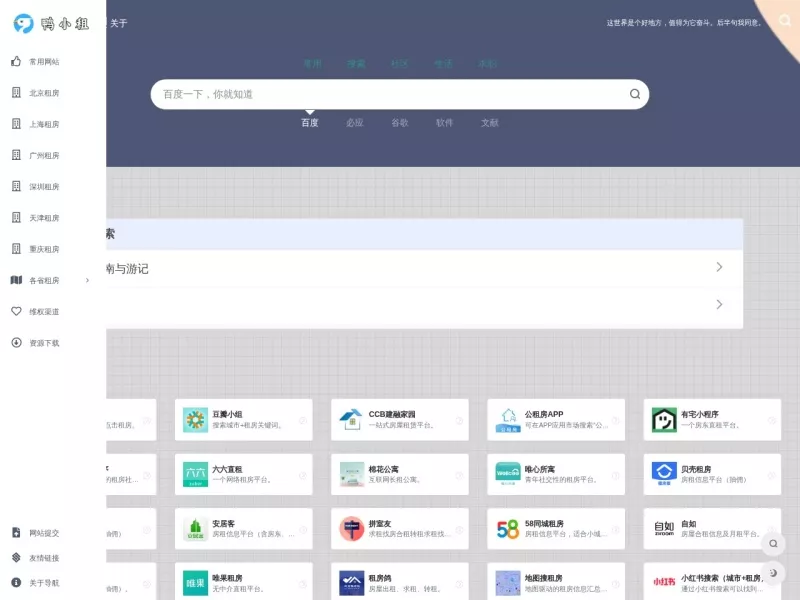This screenshot has width=800, height=600.
Task: Select the 文献 search option
Action: point(489,123)
